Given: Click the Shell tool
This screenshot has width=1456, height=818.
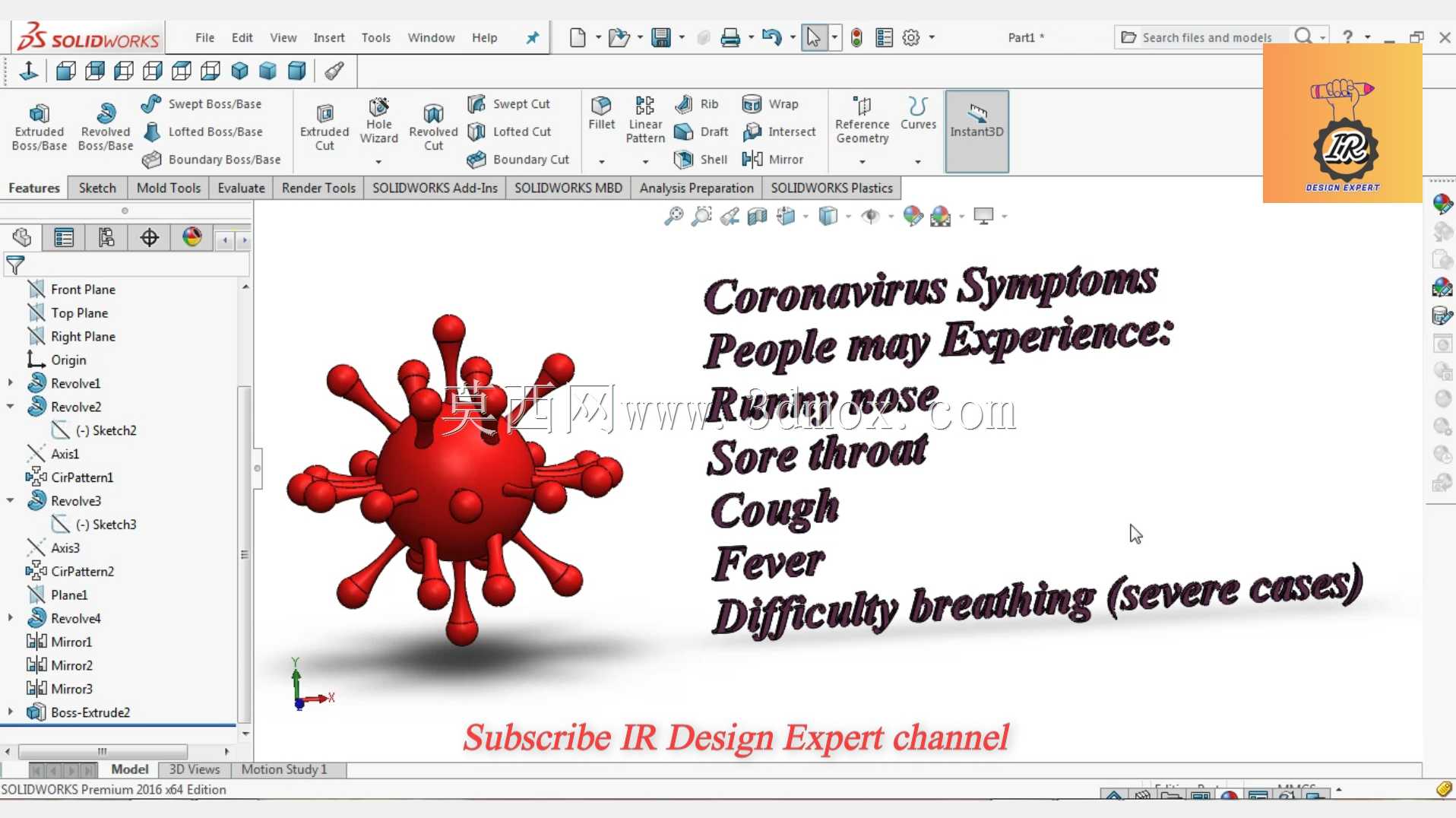Looking at the screenshot, I should (x=701, y=160).
